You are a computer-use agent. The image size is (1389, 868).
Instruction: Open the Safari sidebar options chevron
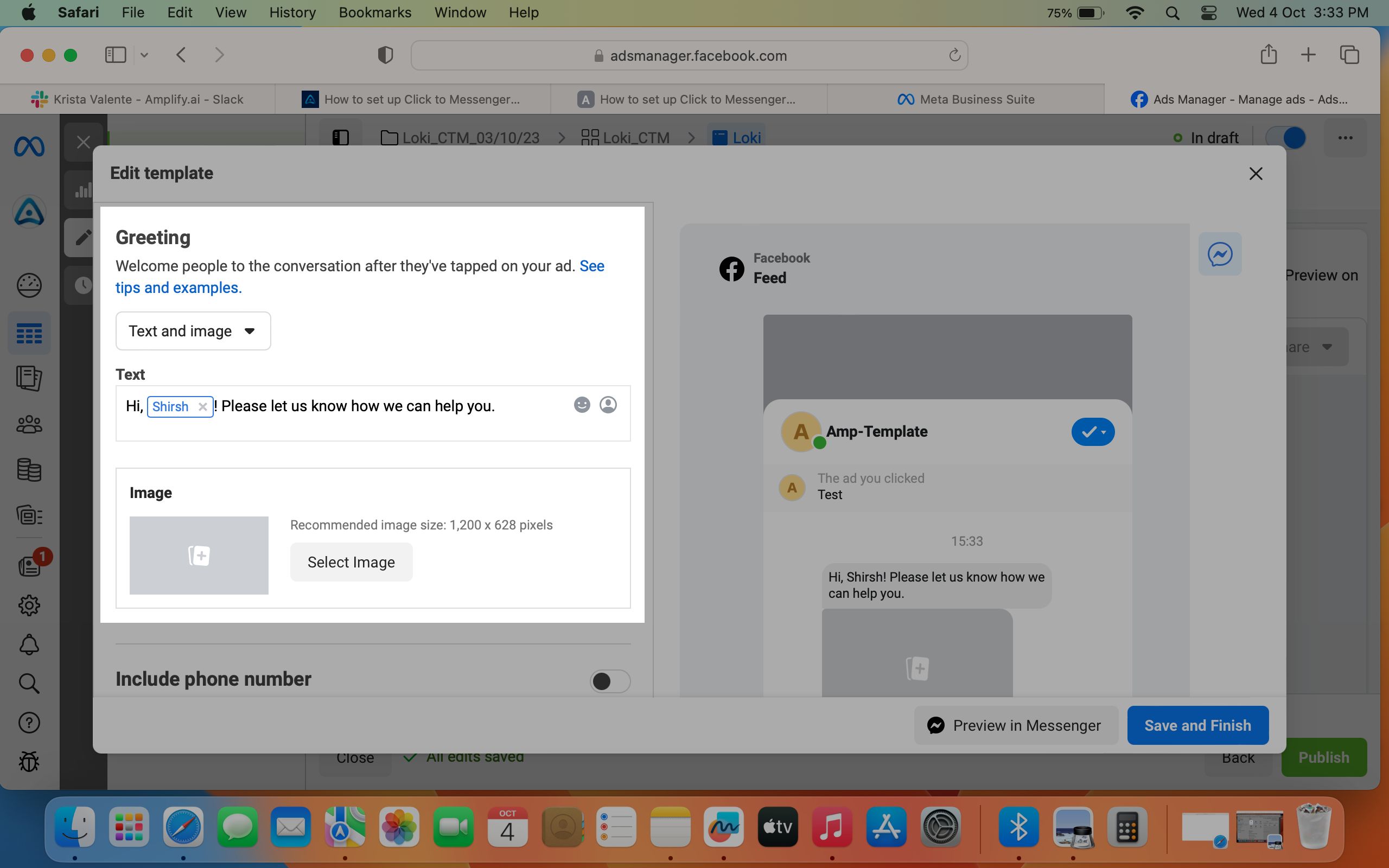click(144, 55)
